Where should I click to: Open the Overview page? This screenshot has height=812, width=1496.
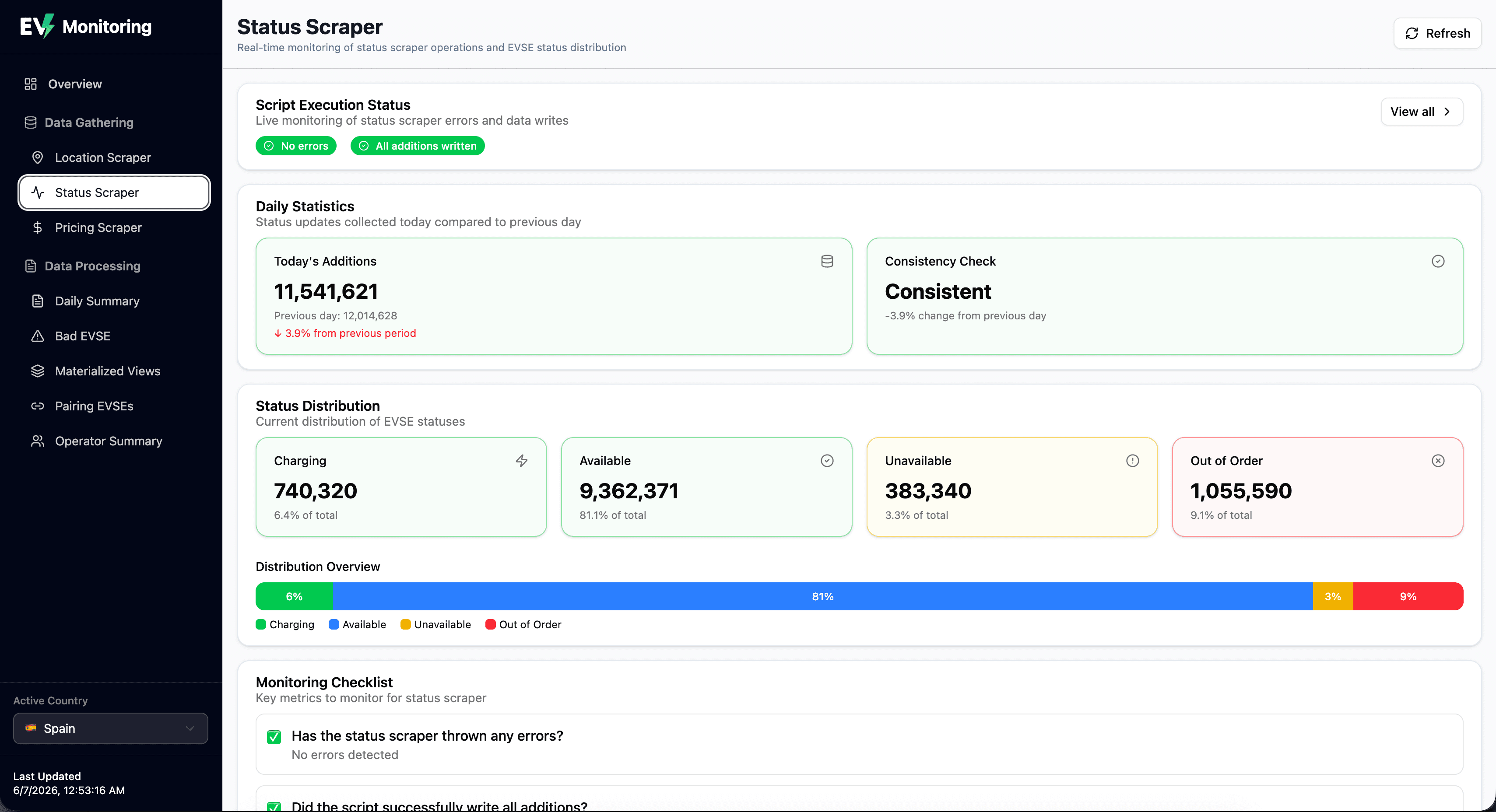coord(114,84)
